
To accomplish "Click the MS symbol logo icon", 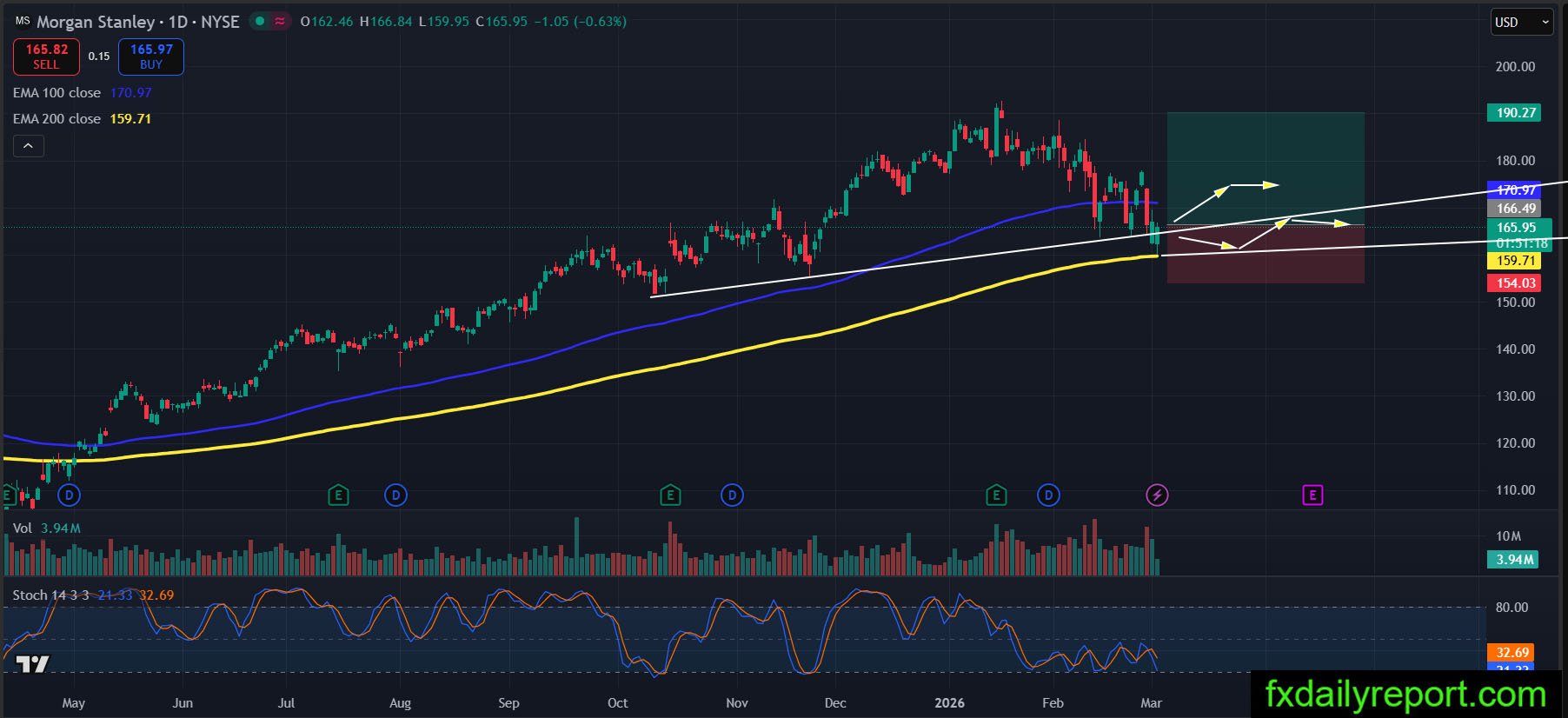I will (23, 21).
